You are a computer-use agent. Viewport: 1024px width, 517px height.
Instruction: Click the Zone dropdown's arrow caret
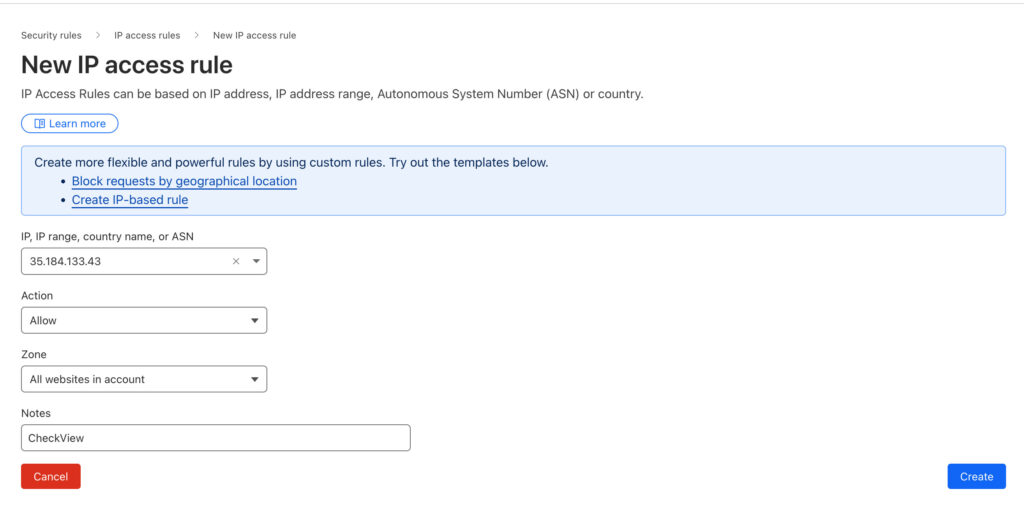pos(256,379)
